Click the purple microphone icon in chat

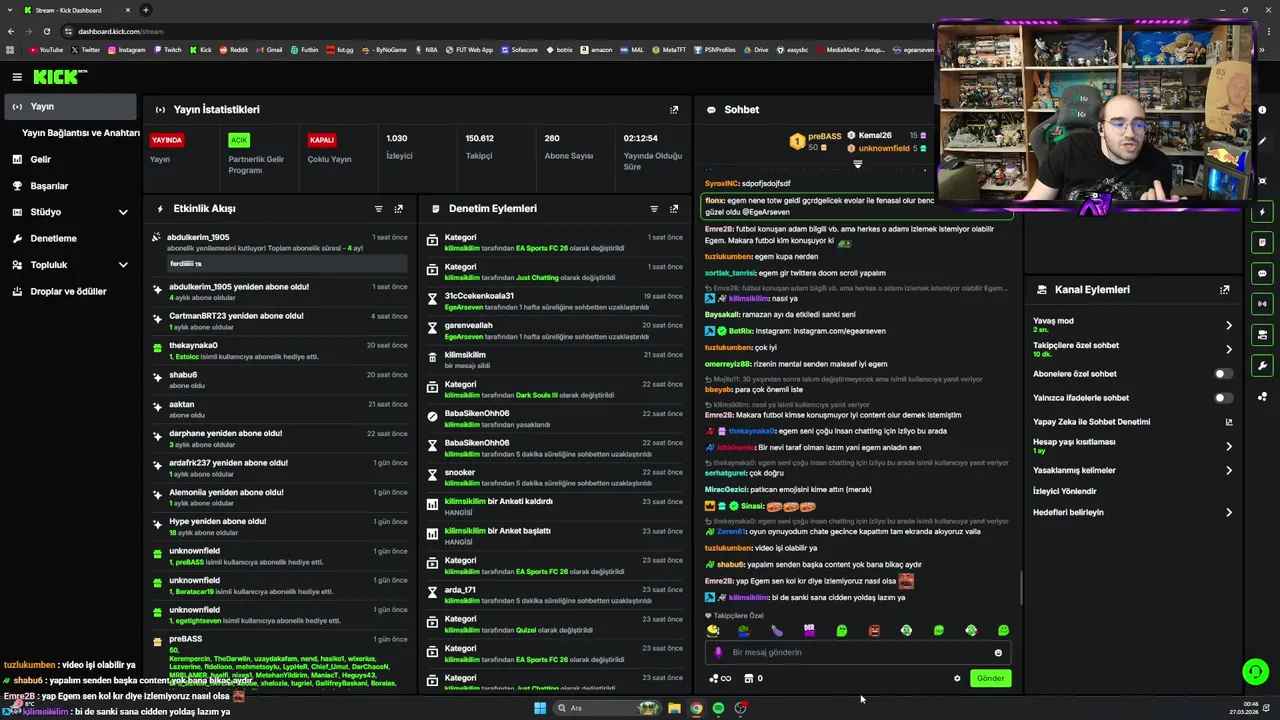(x=718, y=653)
